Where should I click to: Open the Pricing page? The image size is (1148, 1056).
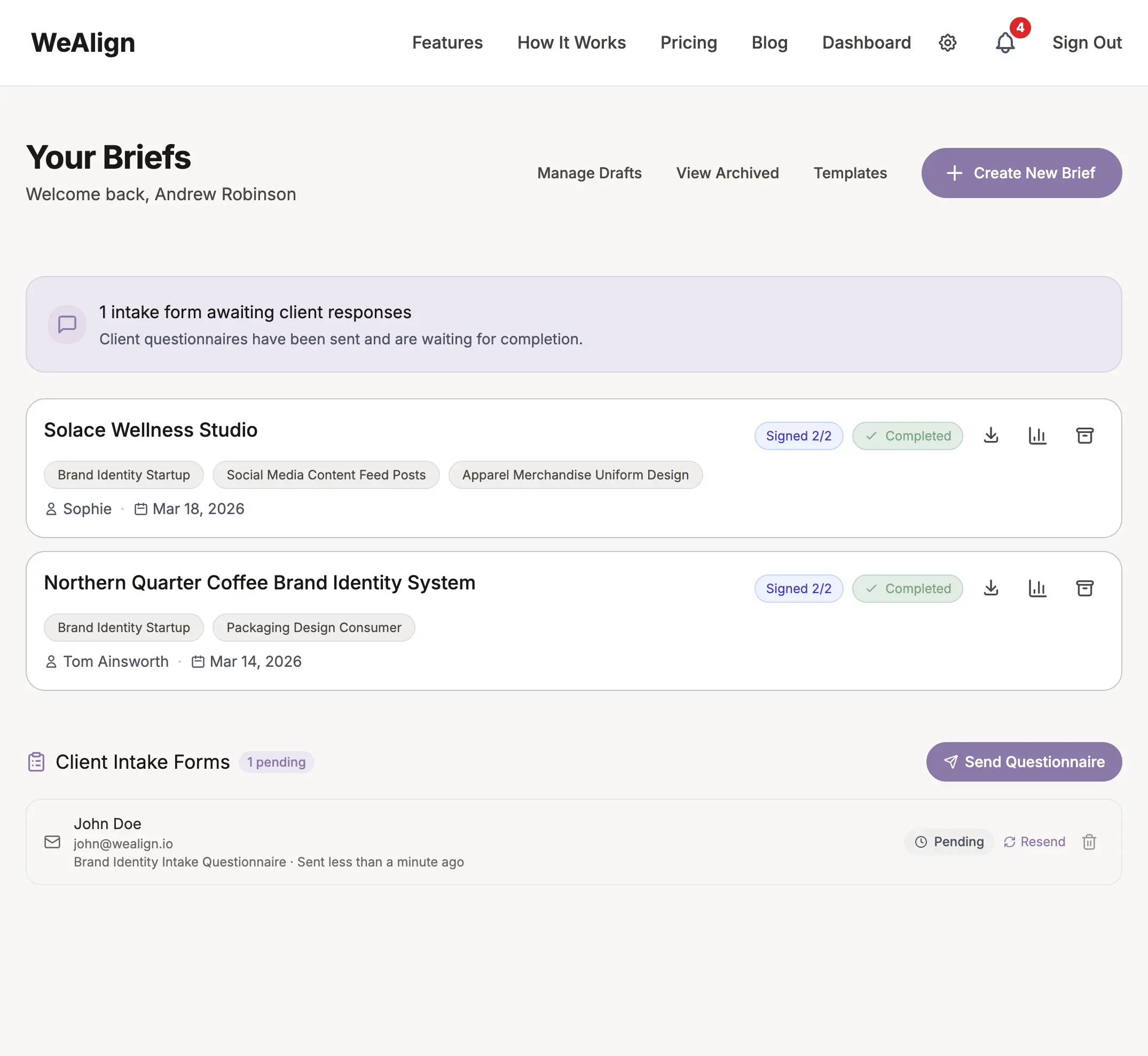pyautogui.click(x=689, y=42)
